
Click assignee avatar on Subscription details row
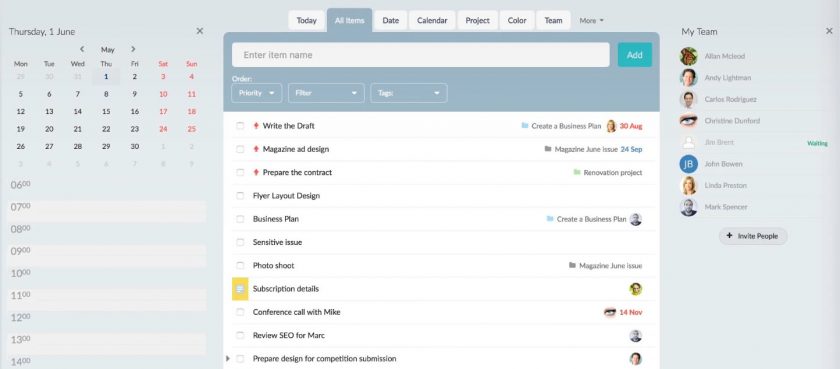635,289
